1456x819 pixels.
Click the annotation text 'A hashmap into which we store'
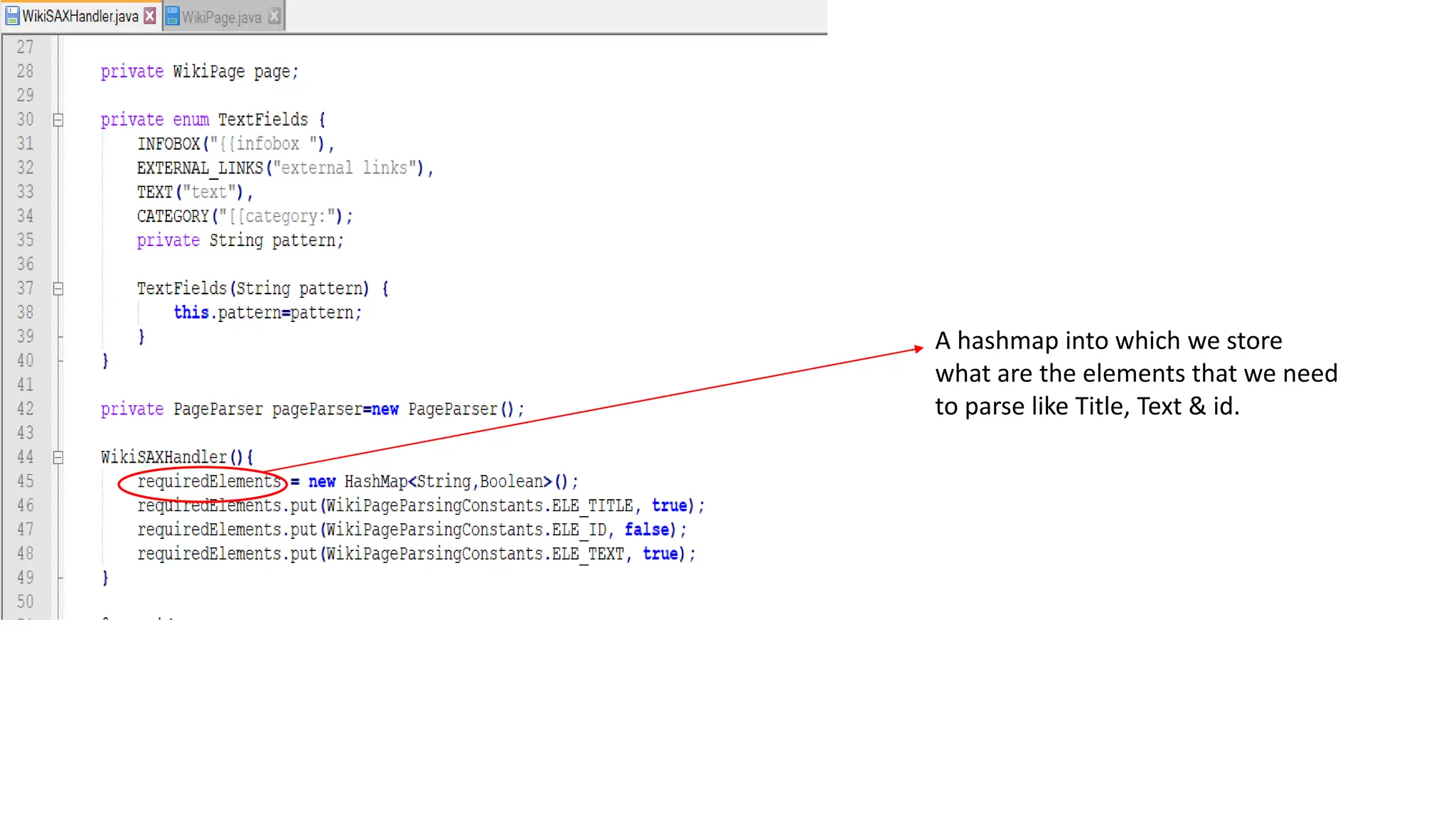coord(1108,341)
